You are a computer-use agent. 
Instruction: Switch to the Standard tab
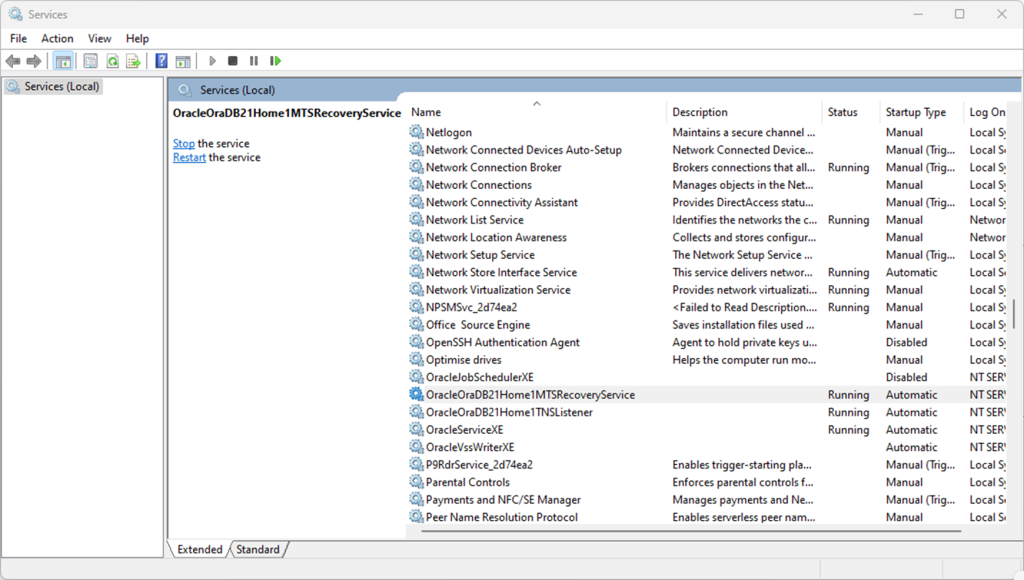(x=258, y=549)
